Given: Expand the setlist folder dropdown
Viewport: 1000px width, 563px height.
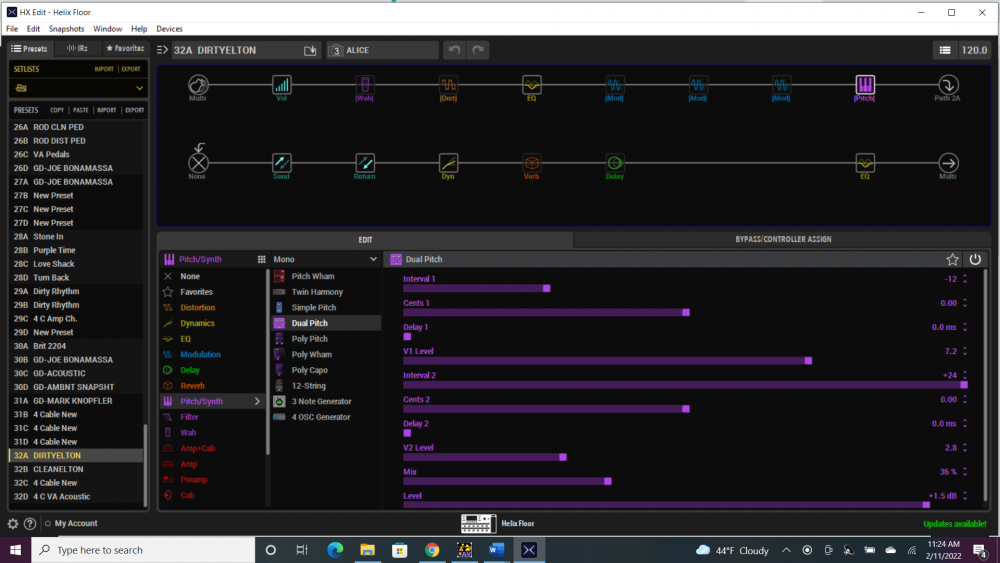Looking at the screenshot, I should pos(78,88).
